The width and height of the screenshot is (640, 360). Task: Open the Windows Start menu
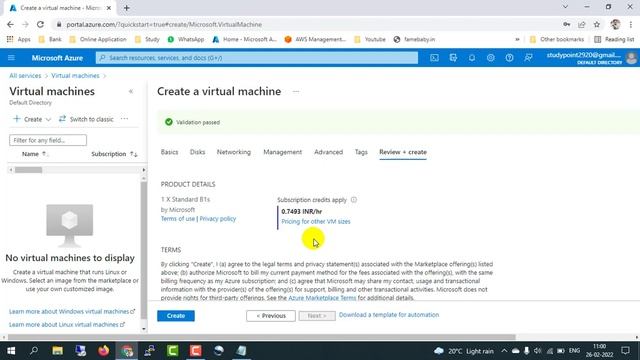[11, 351]
